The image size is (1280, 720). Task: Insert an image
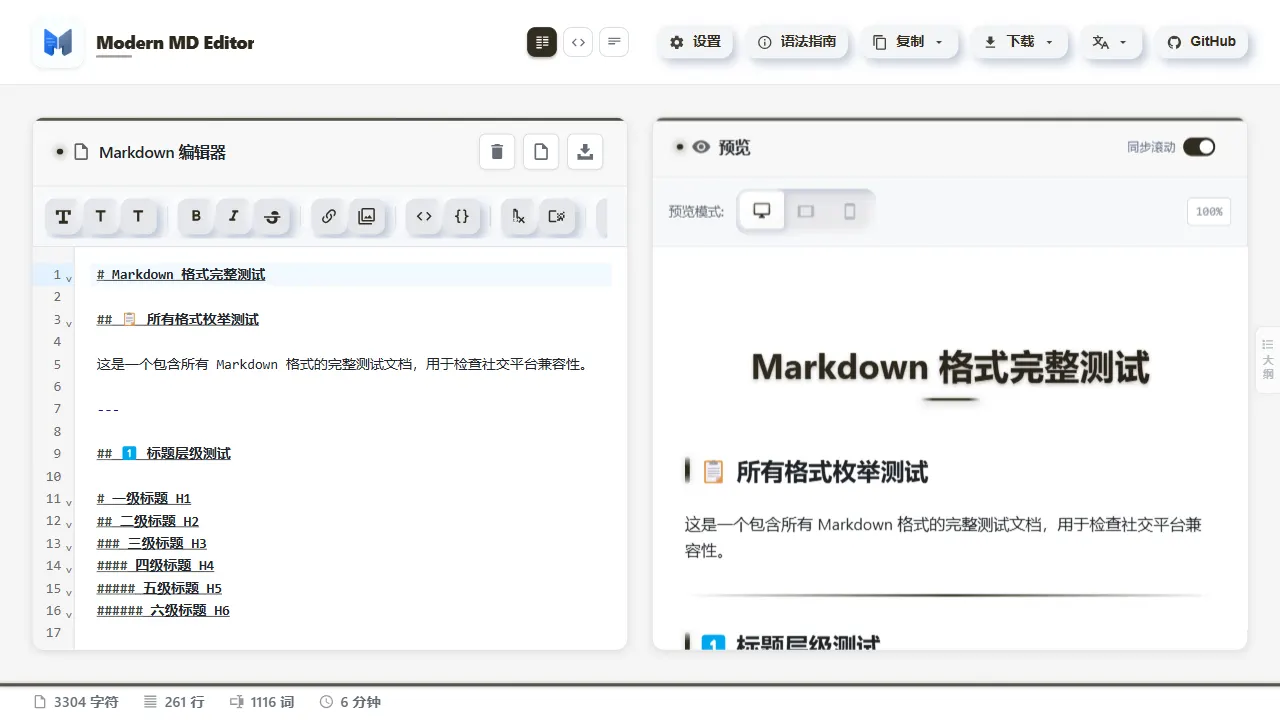[367, 216]
